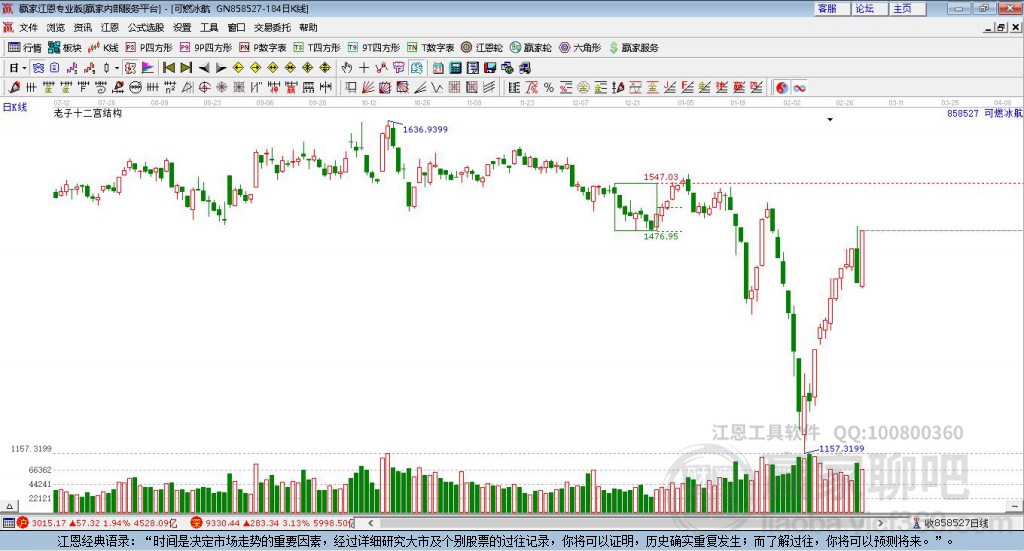Viewport: 1024px width, 551px height.
Task: Open the 资讯 menu
Action: pyautogui.click(x=82, y=27)
